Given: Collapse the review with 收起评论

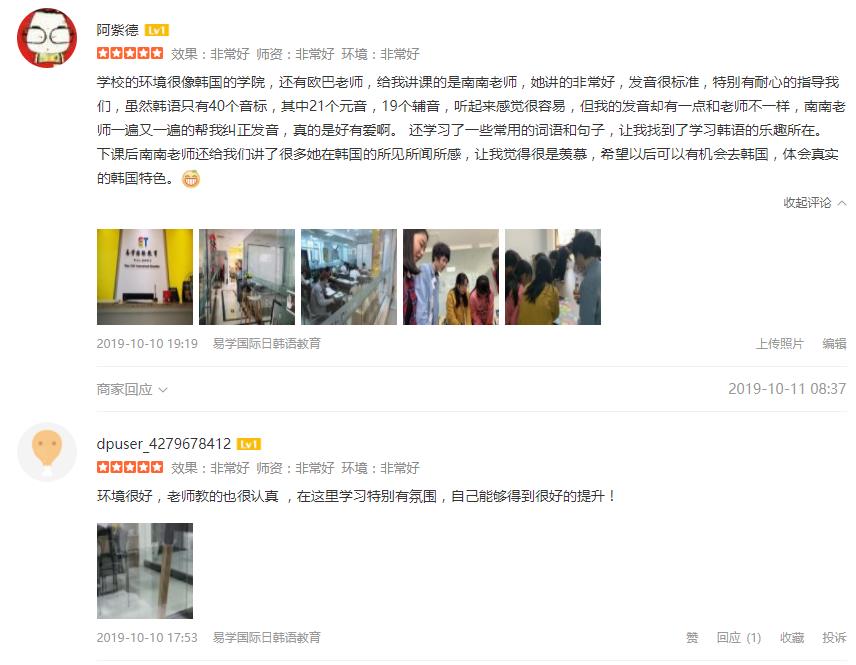Looking at the screenshot, I should [815, 203].
